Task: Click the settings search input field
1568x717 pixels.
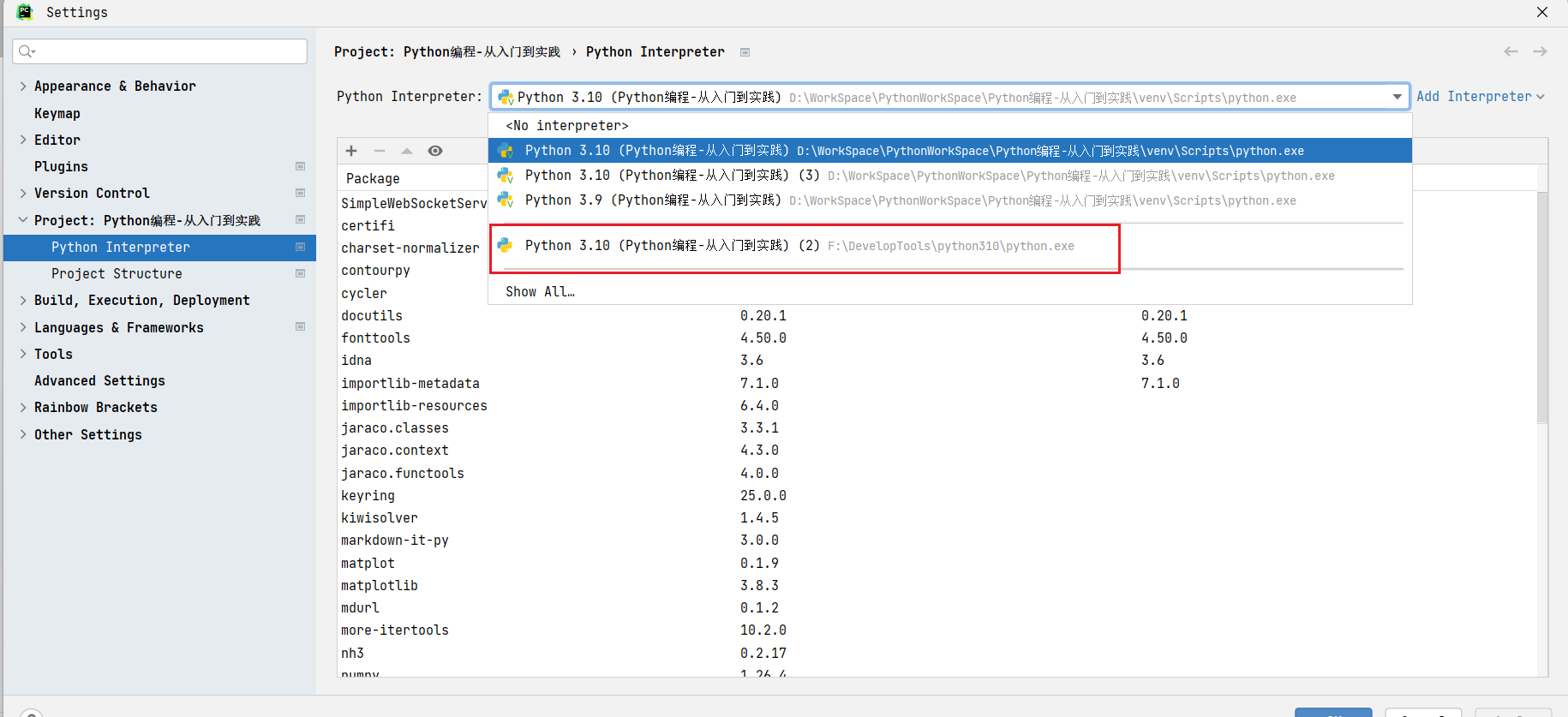Action: click(x=160, y=51)
